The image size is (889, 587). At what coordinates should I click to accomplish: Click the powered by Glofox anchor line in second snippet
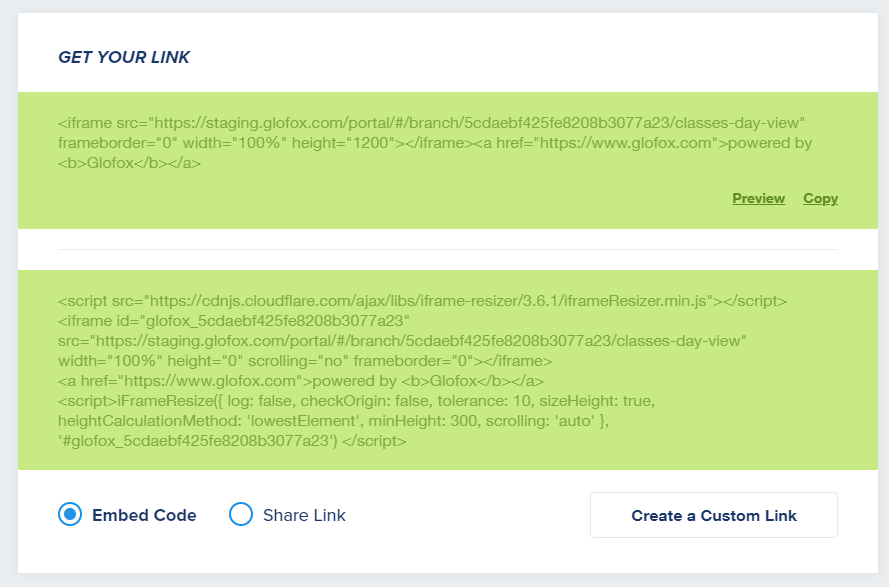pos(300,381)
